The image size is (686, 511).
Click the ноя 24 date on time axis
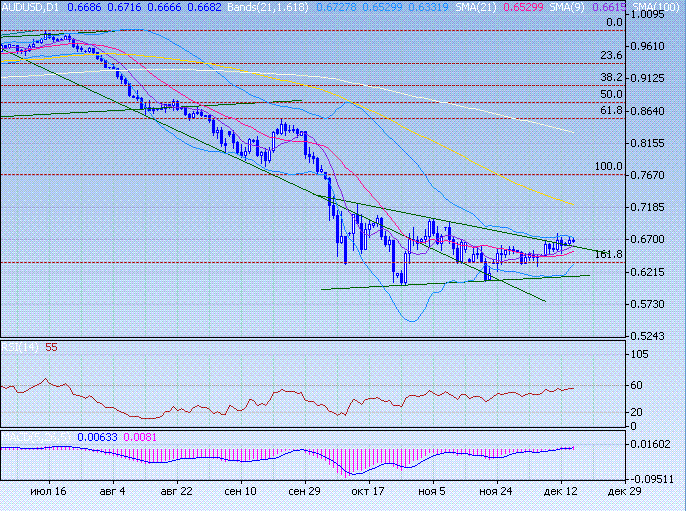coord(496,492)
